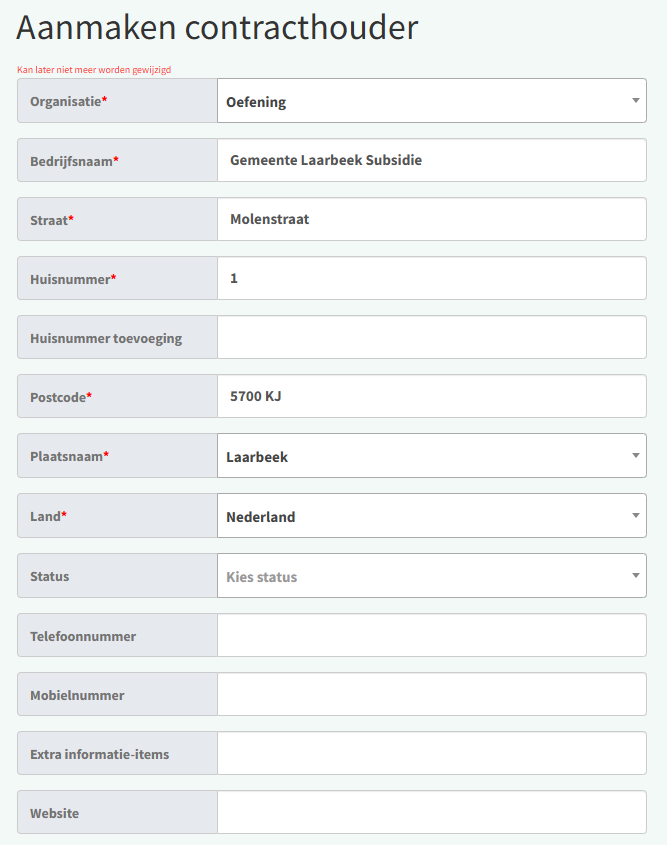This screenshot has width=667, height=845.
Task: Click the Huisnummer toevoeging field
Action: [x=431, y=337]
